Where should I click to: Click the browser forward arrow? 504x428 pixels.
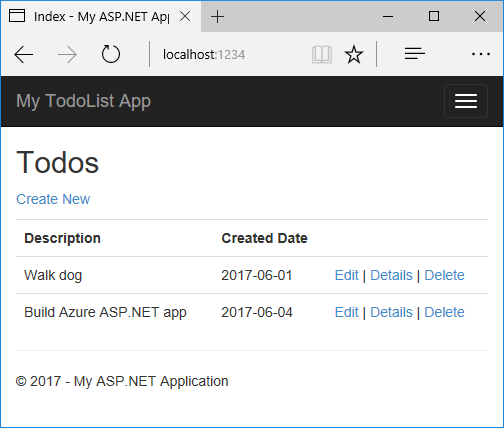(67, 54)
